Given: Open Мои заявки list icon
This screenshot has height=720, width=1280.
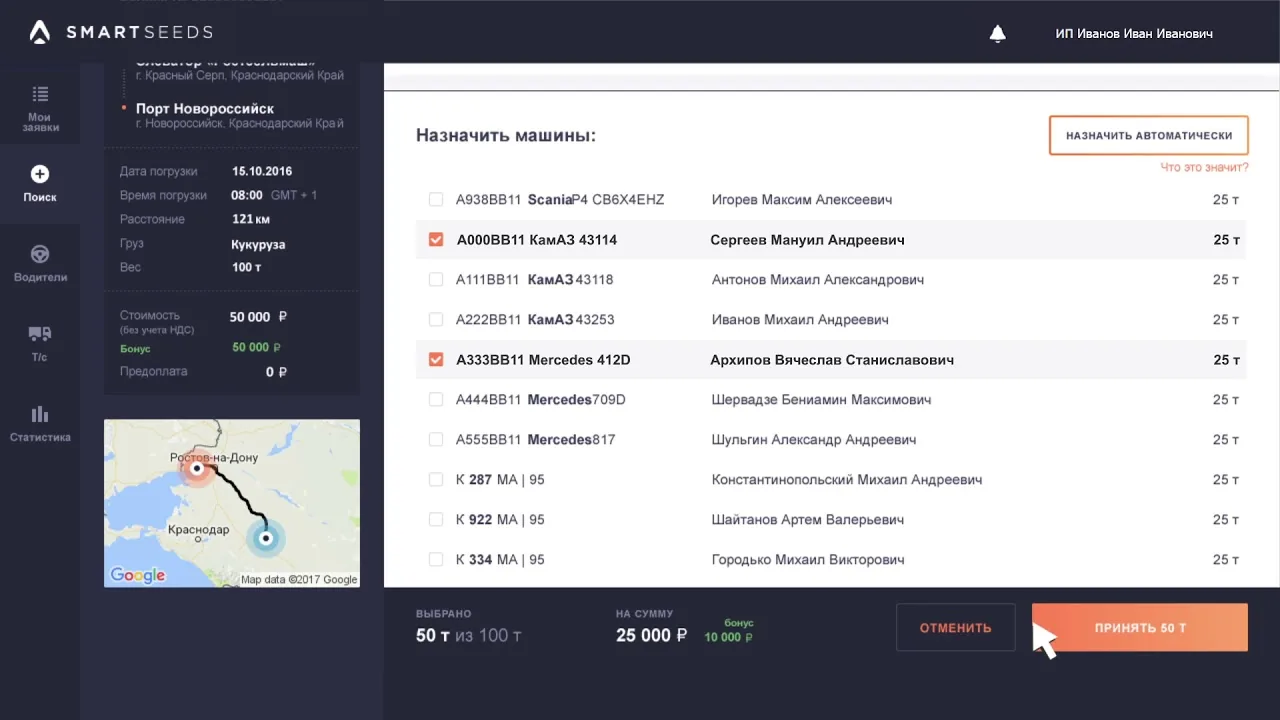Looking at the screenshot, I should point(40,94).
